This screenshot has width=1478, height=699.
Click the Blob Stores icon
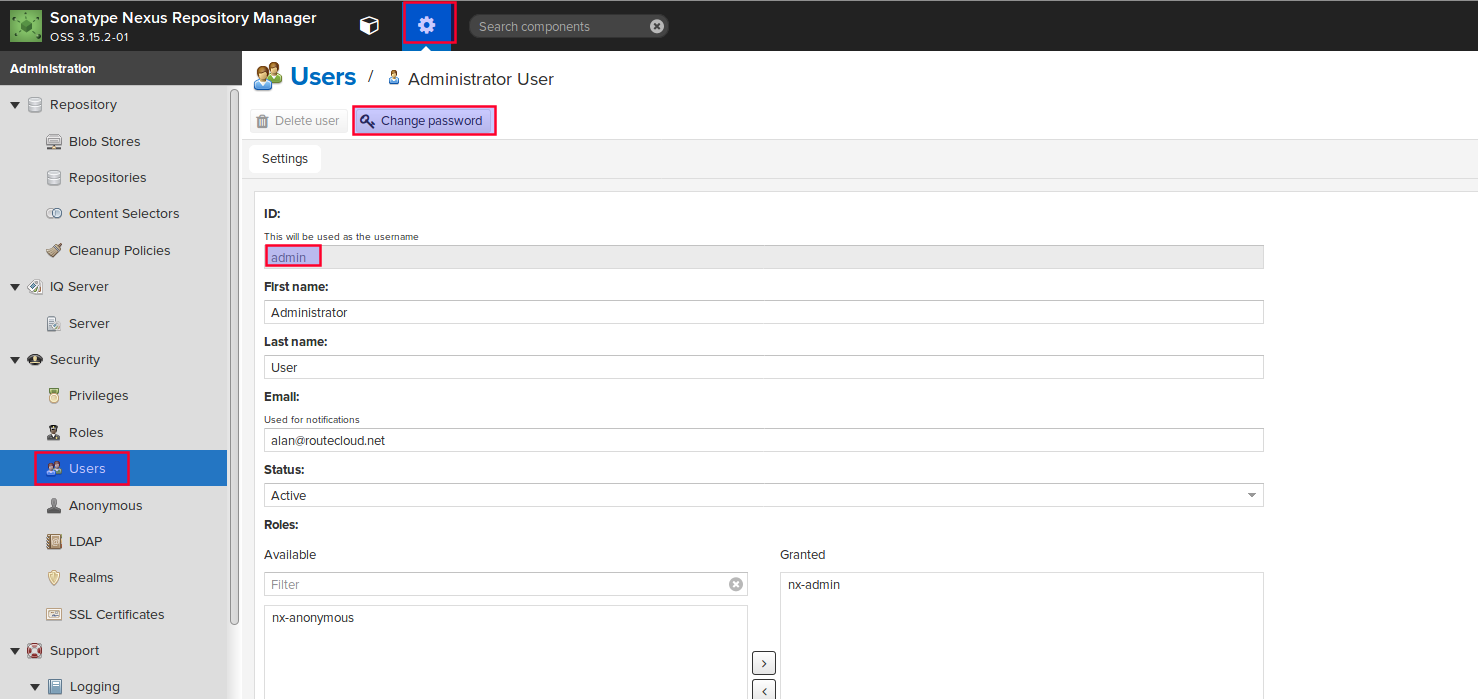[x=54, y=142]
